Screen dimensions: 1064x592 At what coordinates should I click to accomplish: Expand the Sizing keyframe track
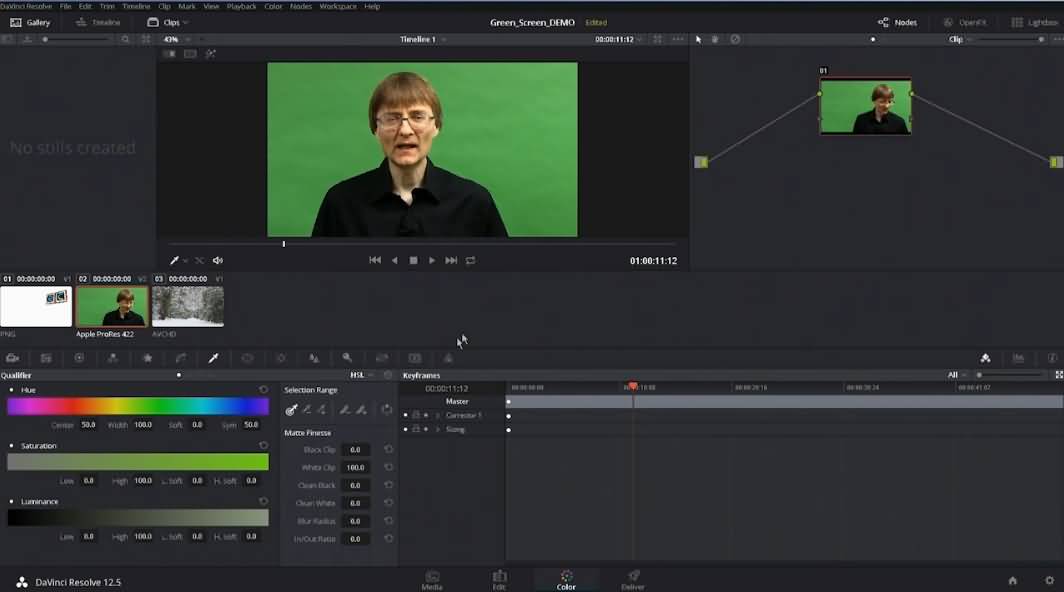pyautogui.click(x=438, y=429)
